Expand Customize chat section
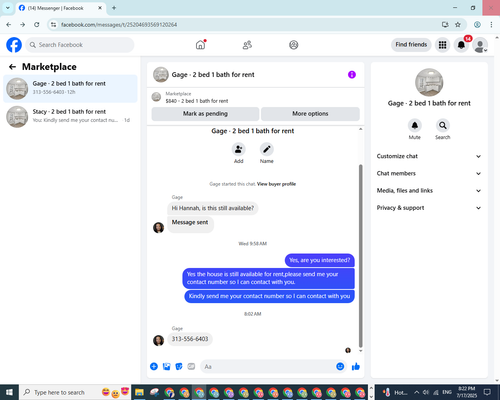 pyautogui.click(x=429, y=156)
